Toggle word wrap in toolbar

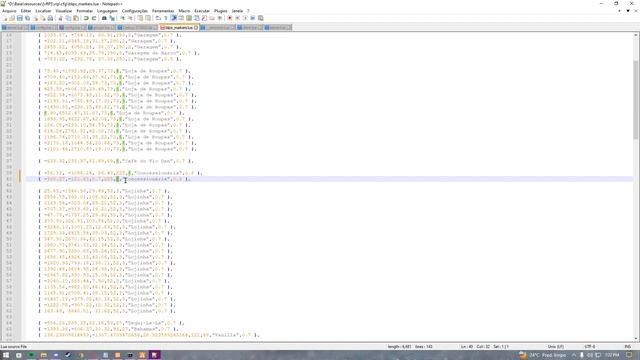coord(158,18)
